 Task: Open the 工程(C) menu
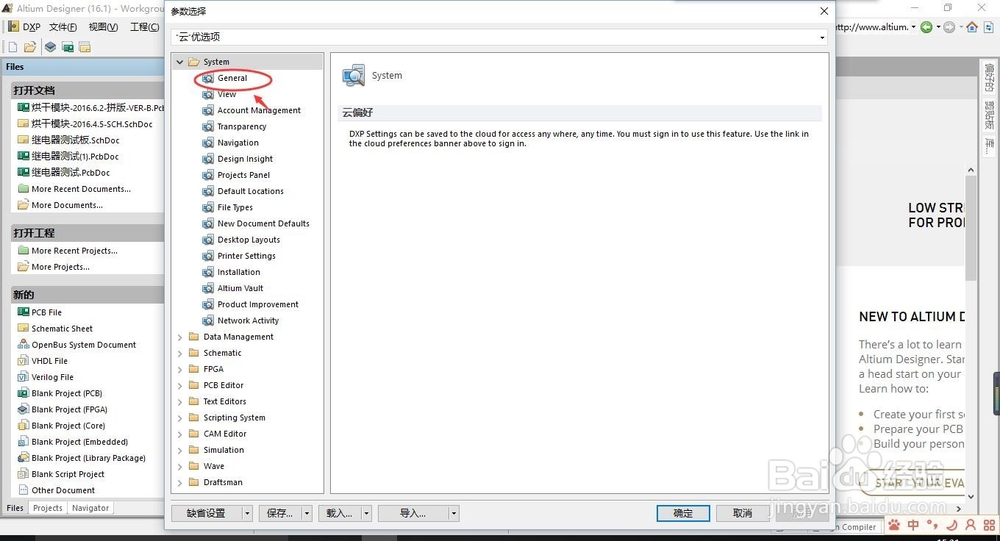coord(144,27)
